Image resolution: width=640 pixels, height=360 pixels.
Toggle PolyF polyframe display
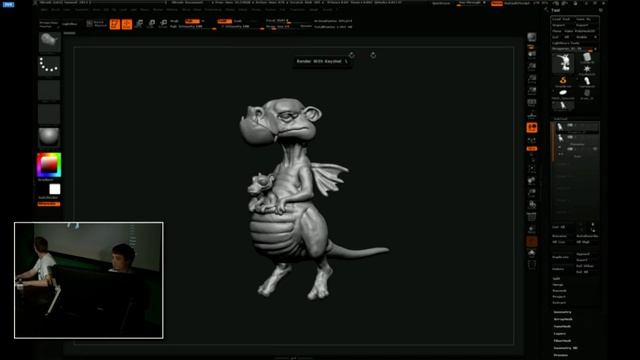coord(531,217)
